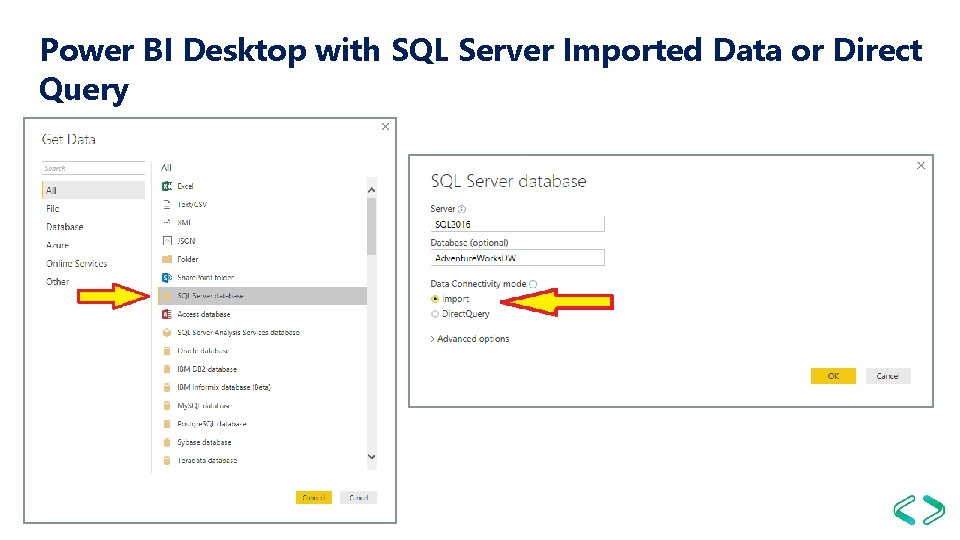
Task: Click the Server input field
Action: [x=517, y=224]
